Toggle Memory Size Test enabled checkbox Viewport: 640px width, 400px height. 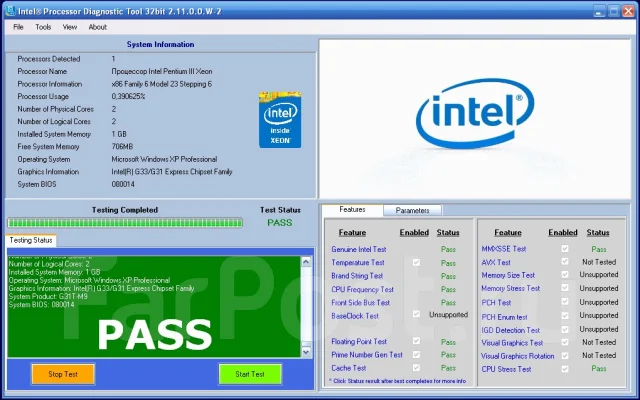click(x=565, y=275)
